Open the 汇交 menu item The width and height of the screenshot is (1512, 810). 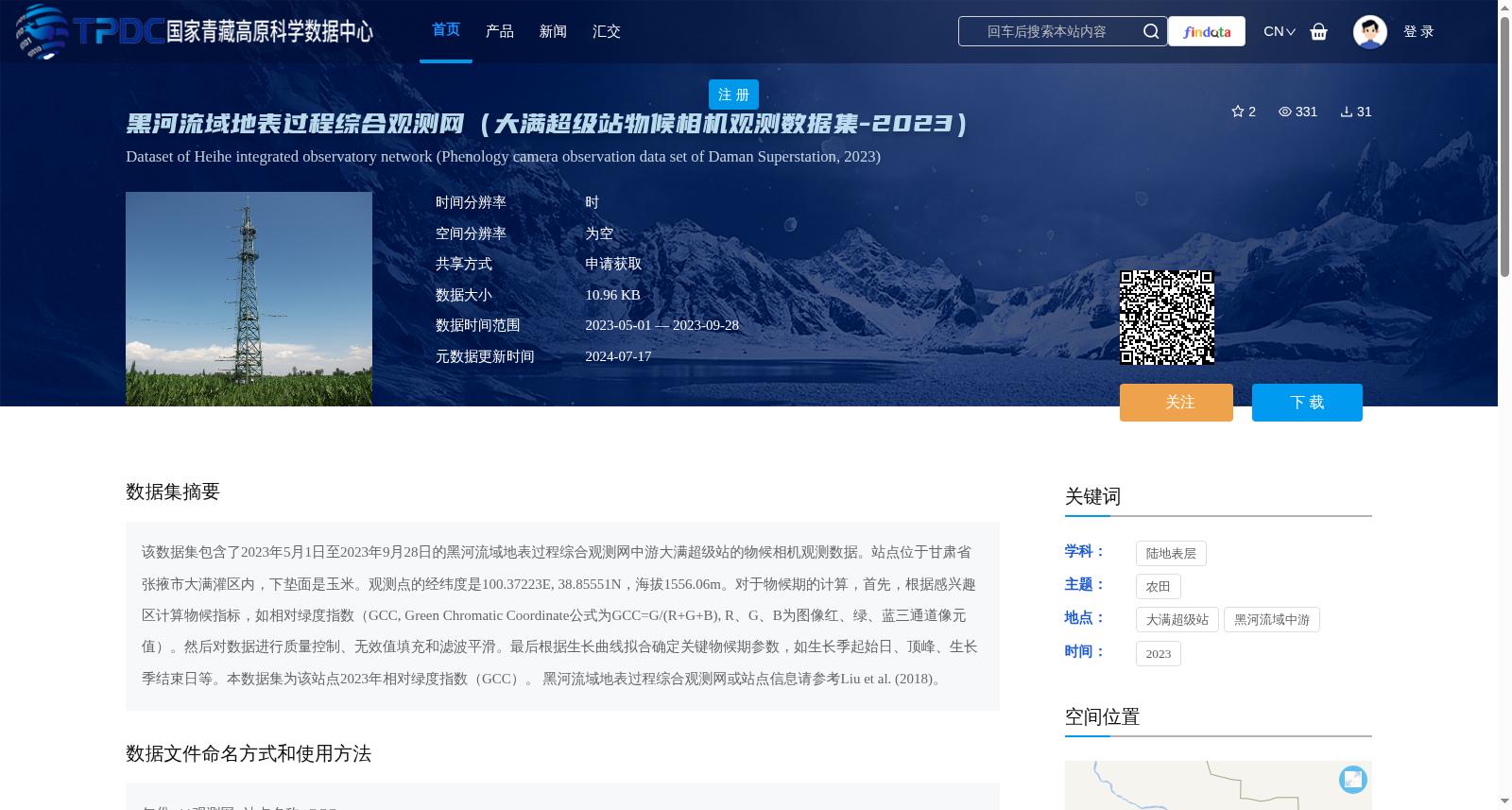[607, 31]
